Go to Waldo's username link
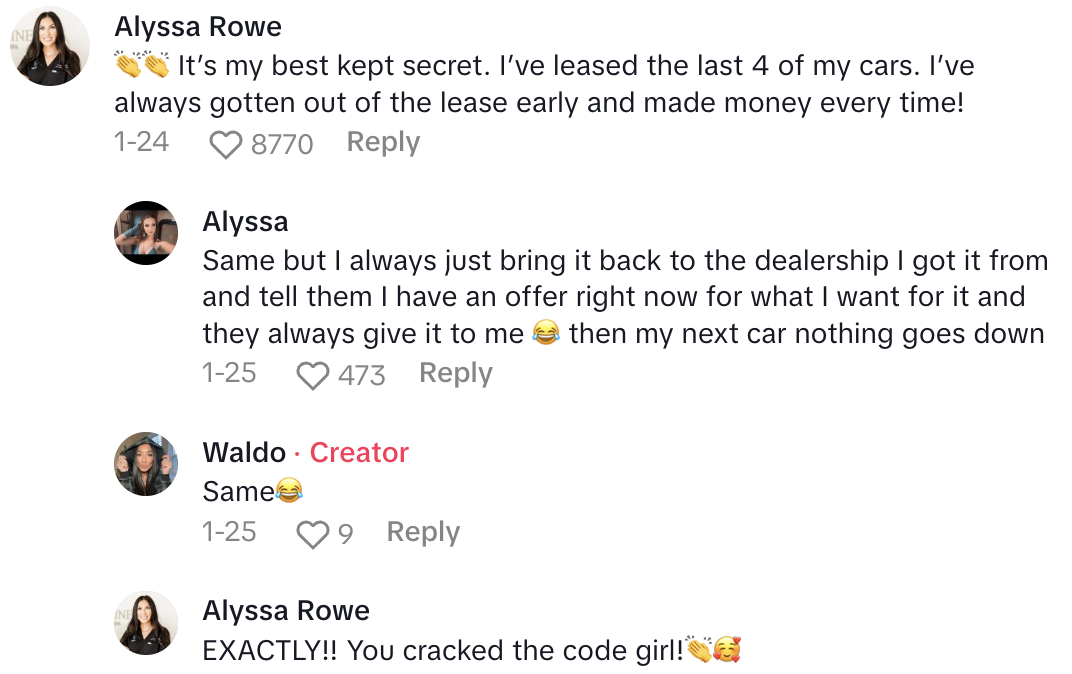 (244, 452)
